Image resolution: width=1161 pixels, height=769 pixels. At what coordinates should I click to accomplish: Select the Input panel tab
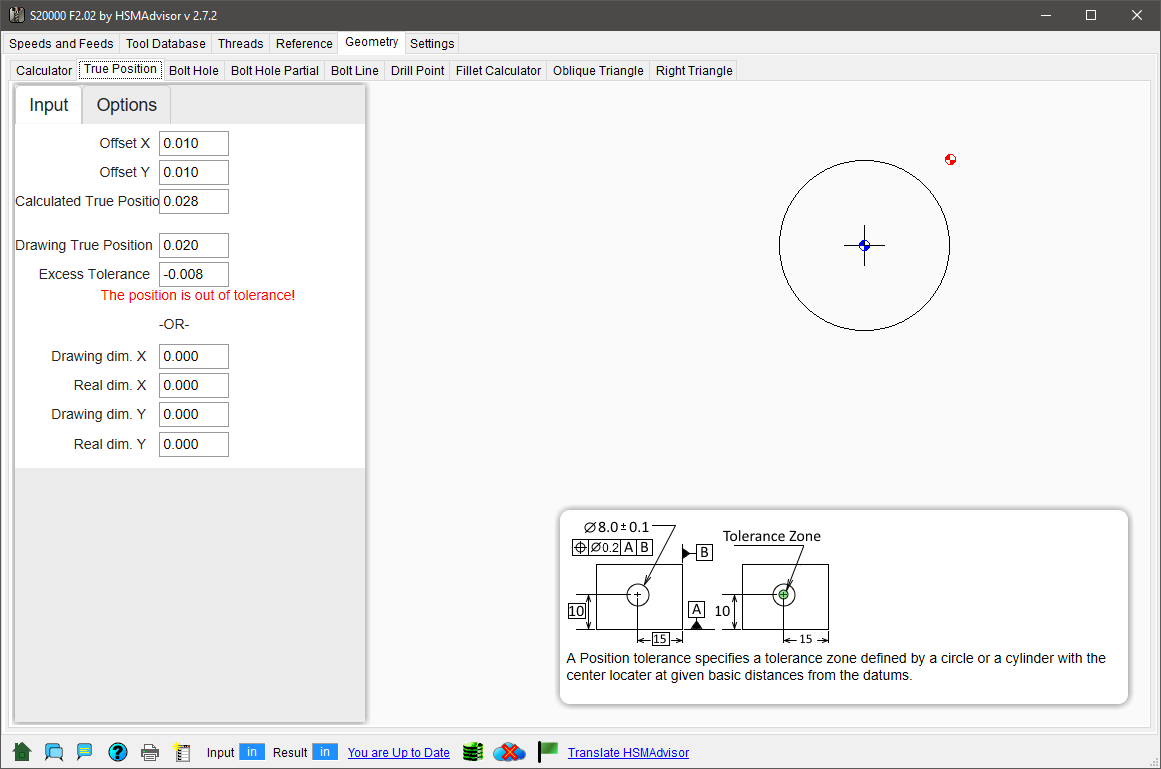49,105
